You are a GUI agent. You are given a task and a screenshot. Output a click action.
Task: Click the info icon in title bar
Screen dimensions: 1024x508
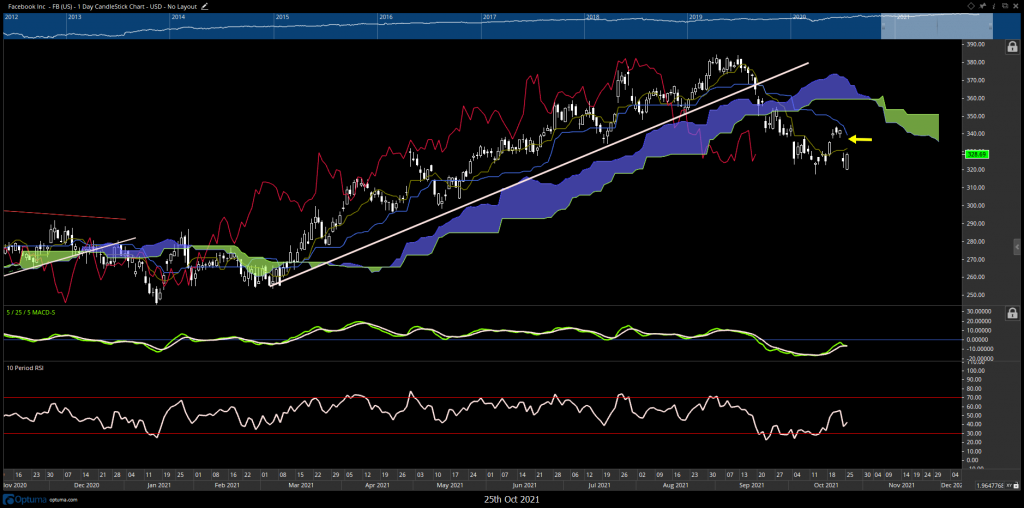coord(994,6)
